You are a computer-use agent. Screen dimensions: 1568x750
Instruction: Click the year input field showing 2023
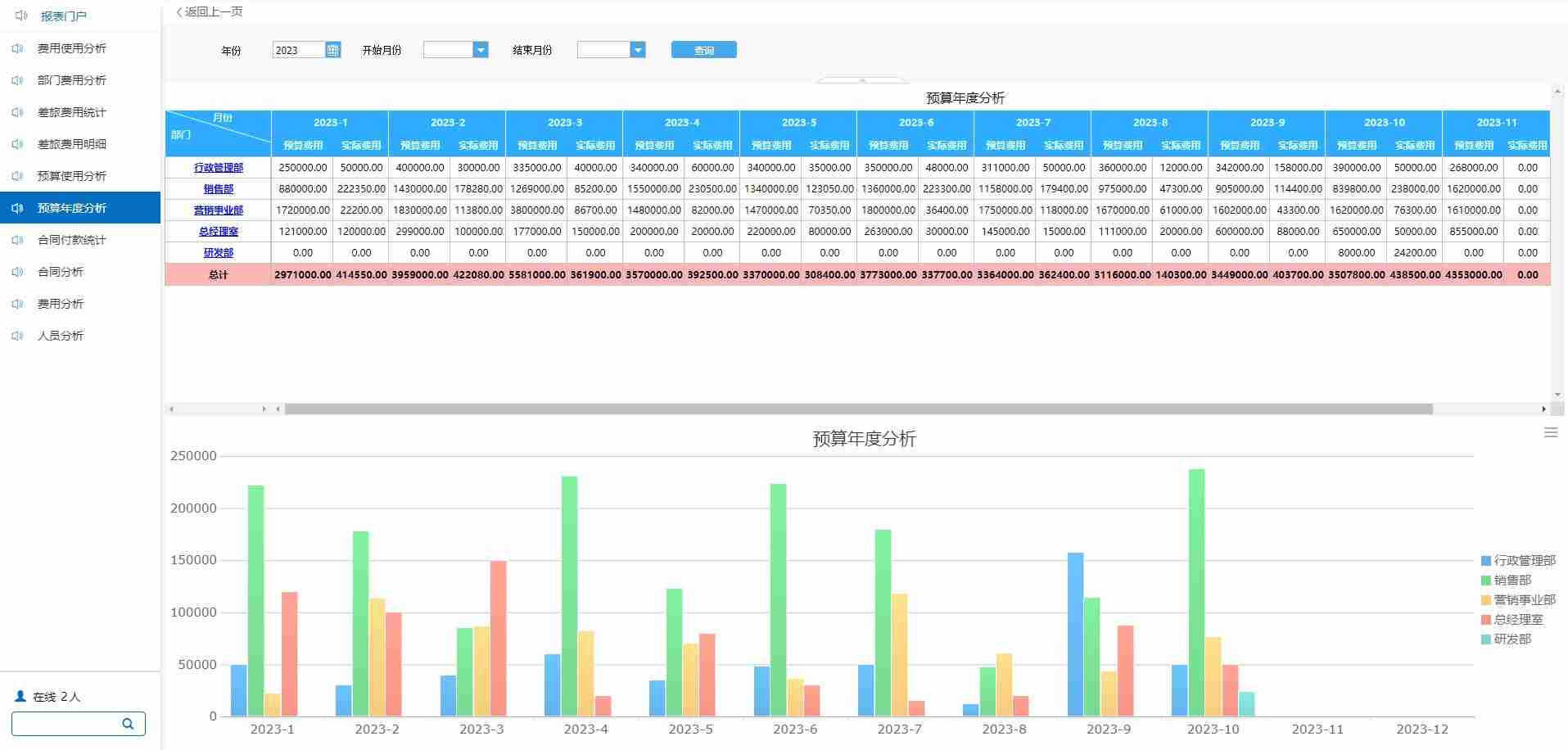pos(298,50)
